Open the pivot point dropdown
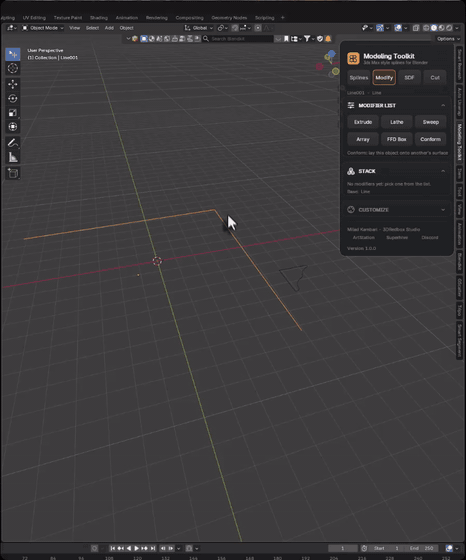The width and height of the screenshot is (466, 560). click(x=223, y=28)
